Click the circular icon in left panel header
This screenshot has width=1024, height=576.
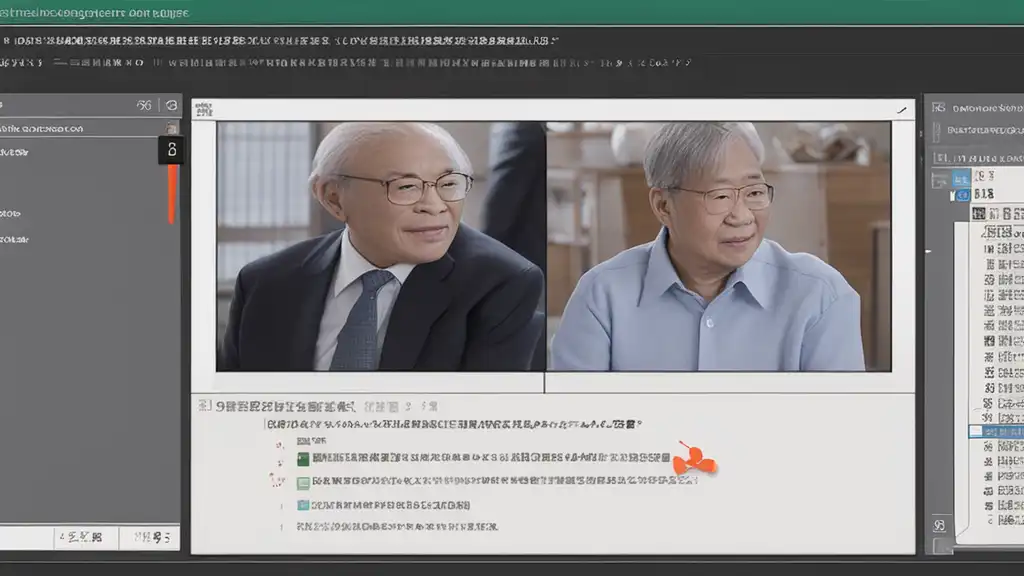(172, 105)
